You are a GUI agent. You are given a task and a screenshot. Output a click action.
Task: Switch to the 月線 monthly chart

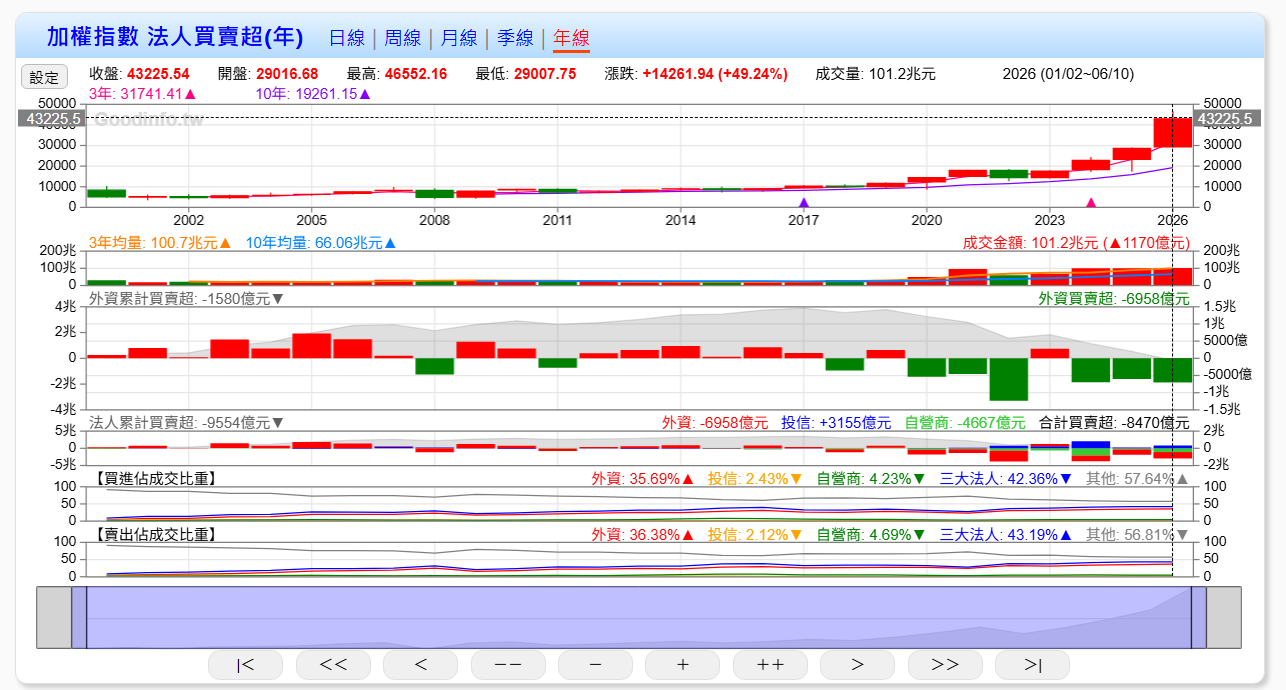pos(459,38)
